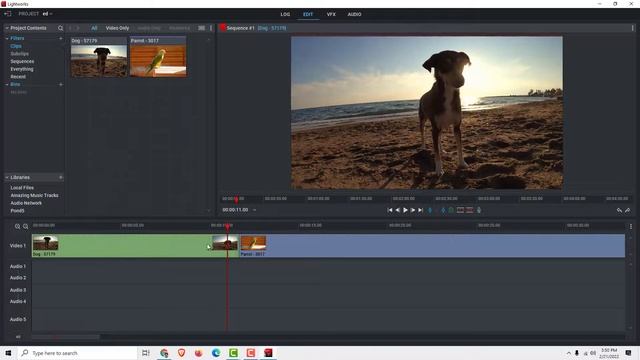
Task: Step one frame forward
Action: (x=413, y=210)
